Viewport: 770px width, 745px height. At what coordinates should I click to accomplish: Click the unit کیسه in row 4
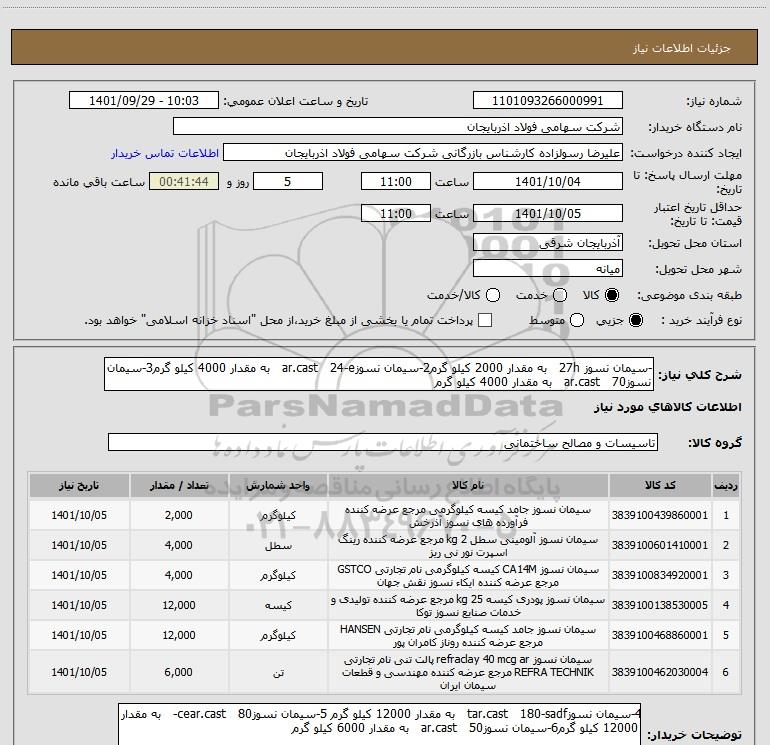278,606
